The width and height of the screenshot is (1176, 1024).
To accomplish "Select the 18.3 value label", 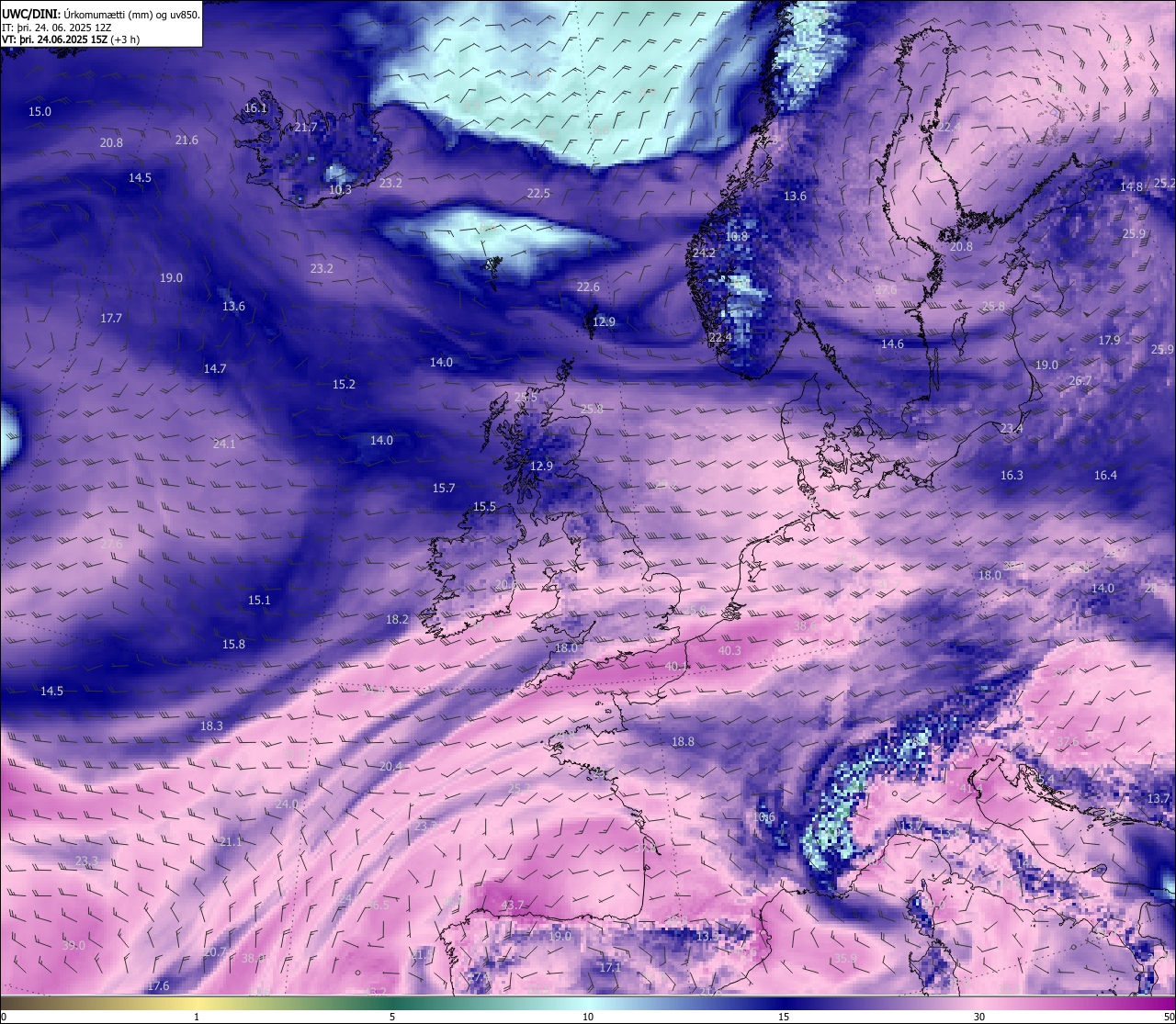I will [211, 726].
